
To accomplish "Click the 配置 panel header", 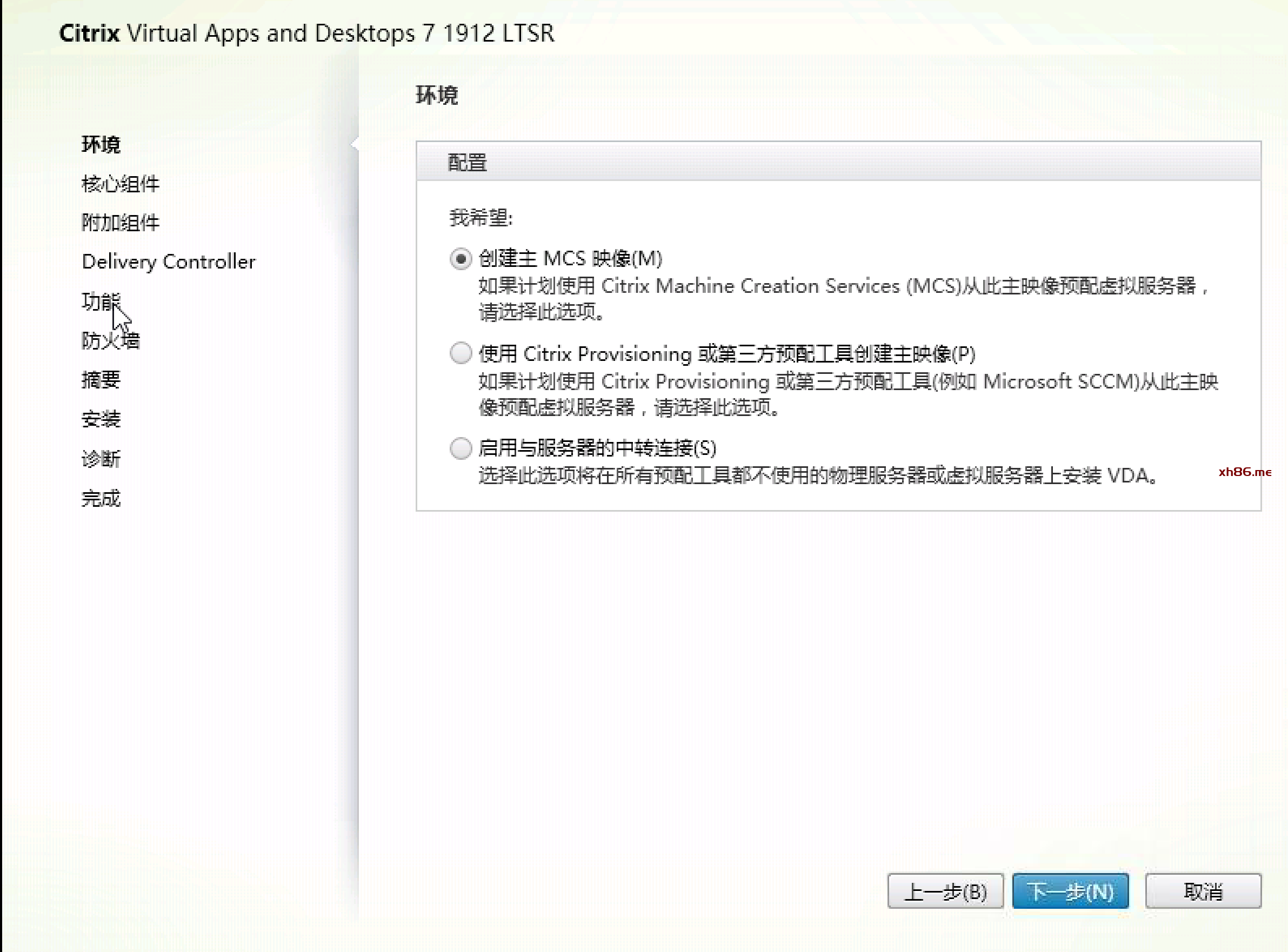I will pyautogui.click(x=467, y=163).
